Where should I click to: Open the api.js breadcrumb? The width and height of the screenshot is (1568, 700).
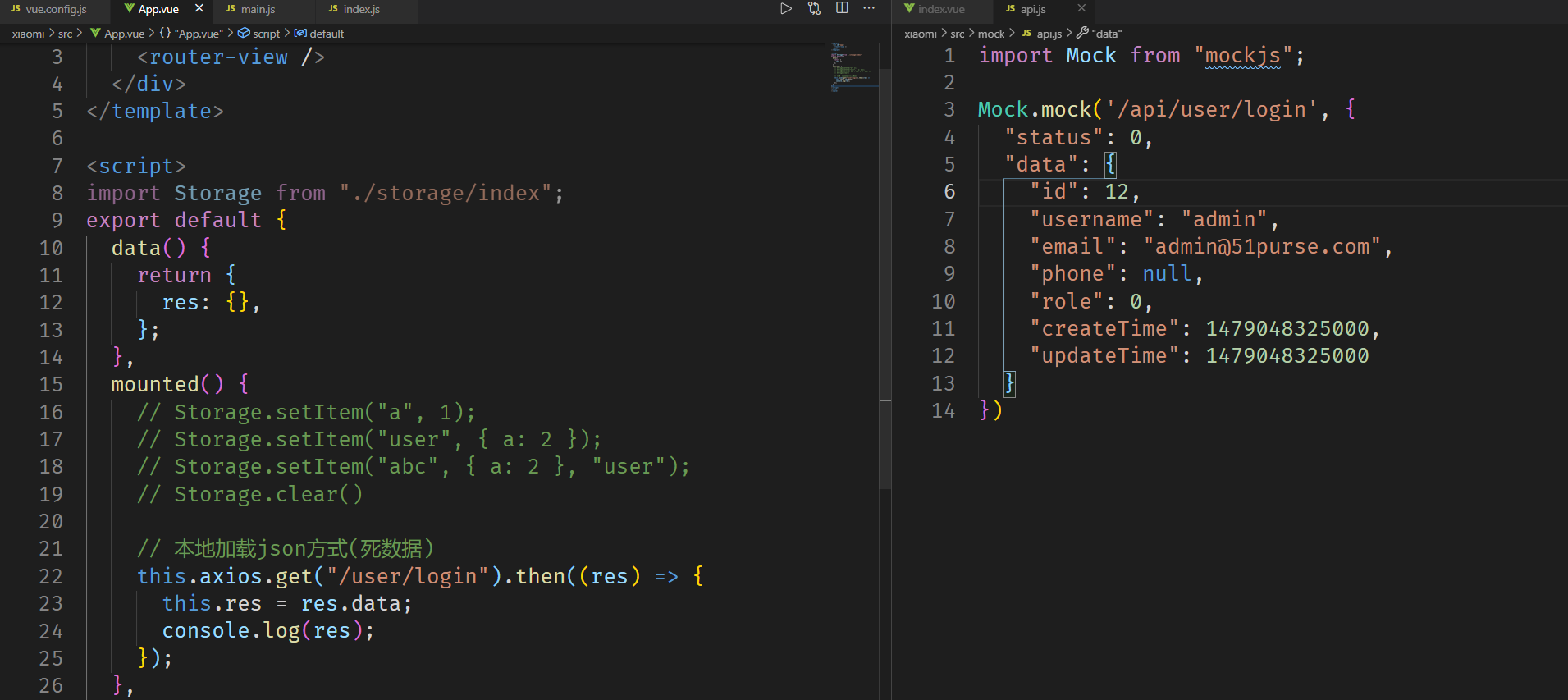[1041, 34]
